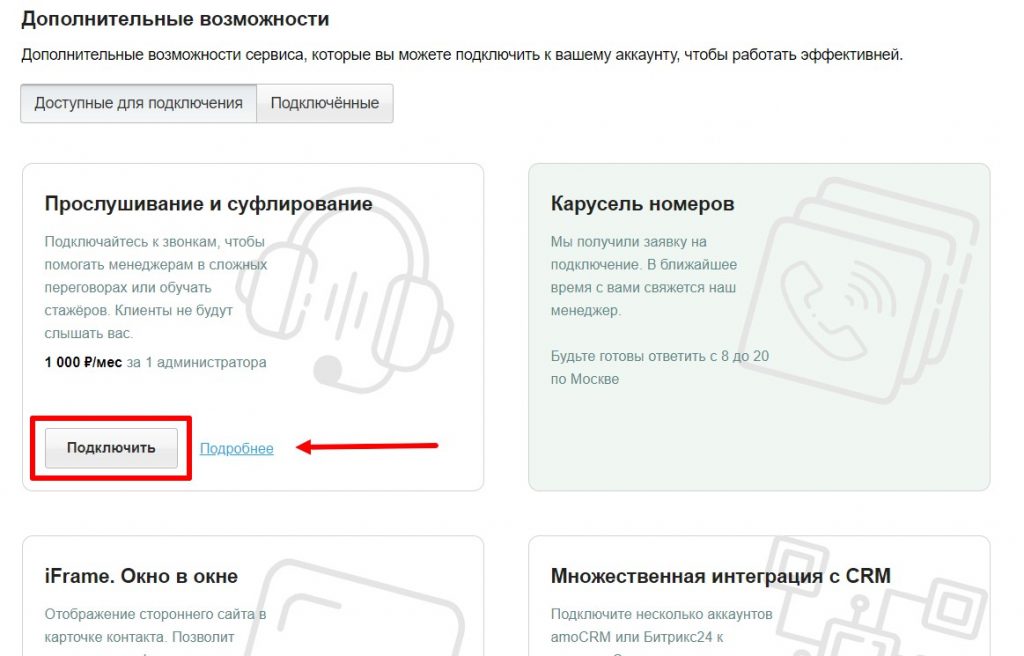Open the Подключённые tab
1024x656 pixels.
(324, 103)
